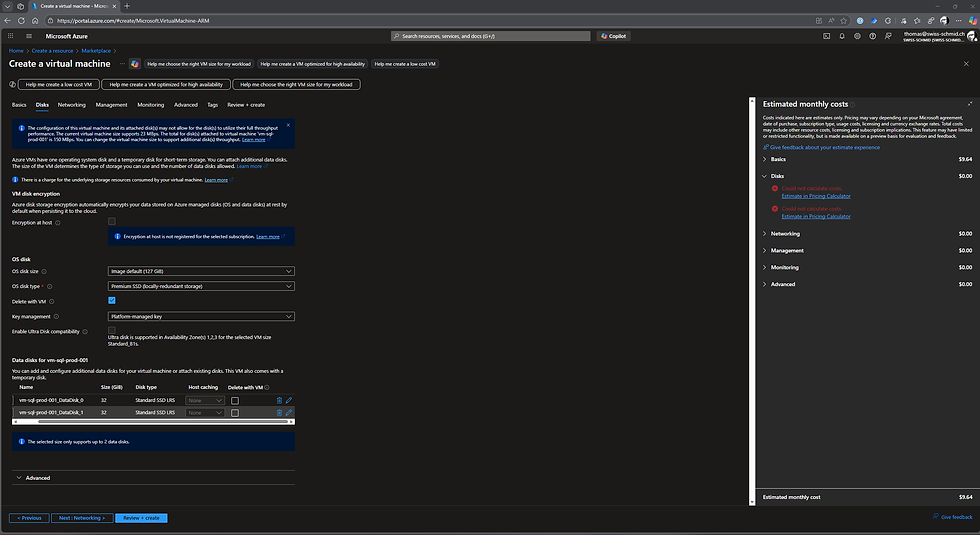Close the Create a virtual machine blade
Screen dimensions: 980x535
point(966,64)
